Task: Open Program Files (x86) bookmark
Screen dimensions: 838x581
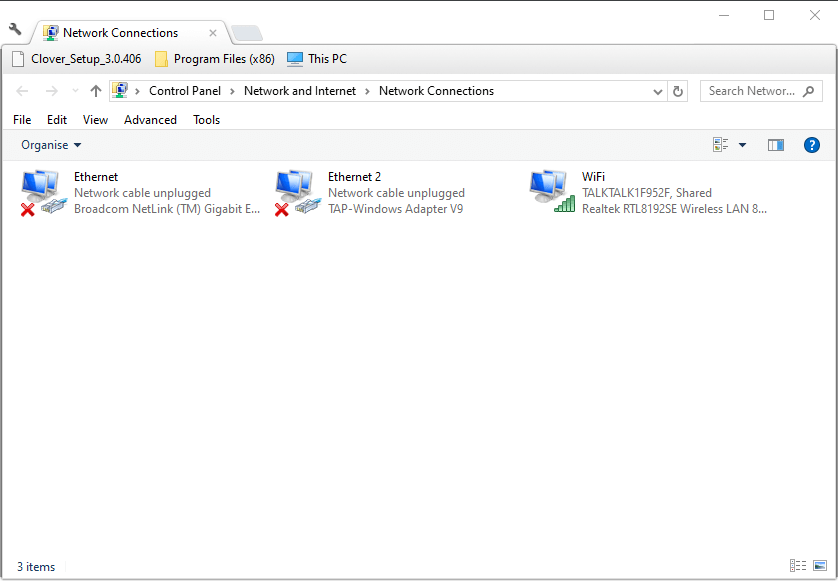Action: (x=215, y=59)
